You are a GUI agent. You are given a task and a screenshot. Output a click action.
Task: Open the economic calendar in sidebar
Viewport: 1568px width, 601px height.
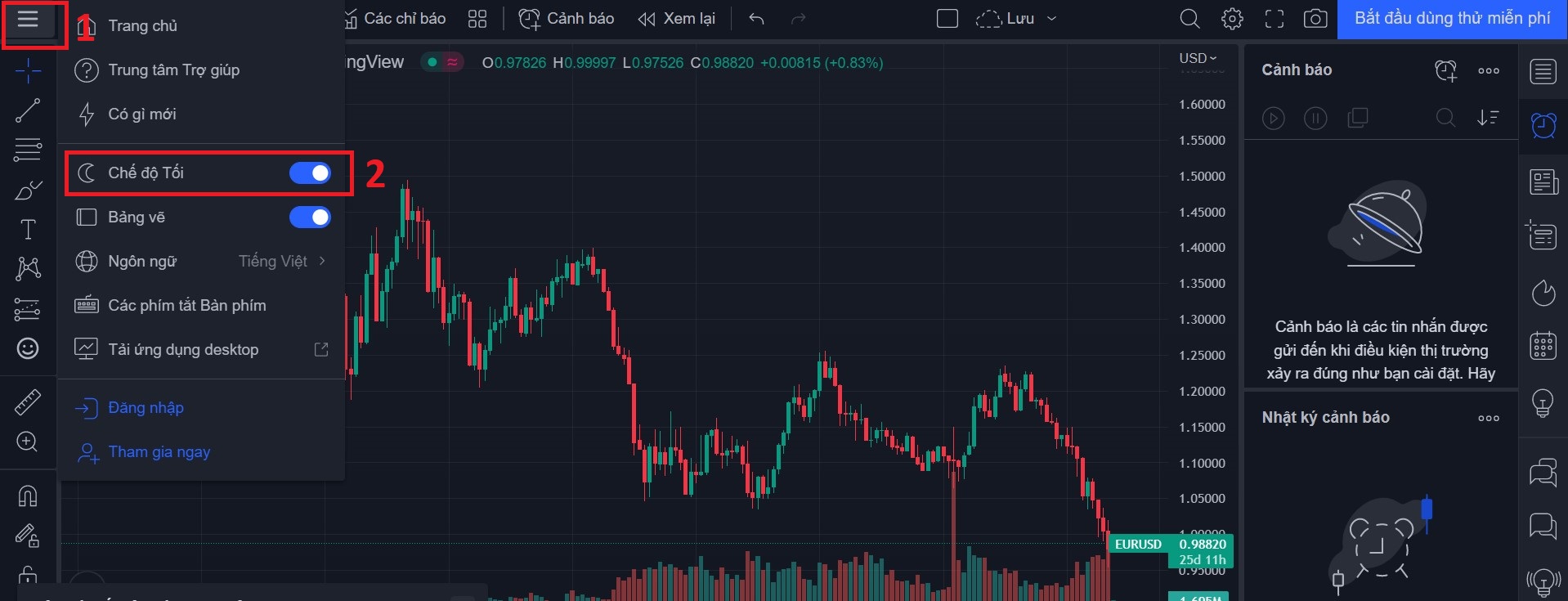tap(1543, 346)
